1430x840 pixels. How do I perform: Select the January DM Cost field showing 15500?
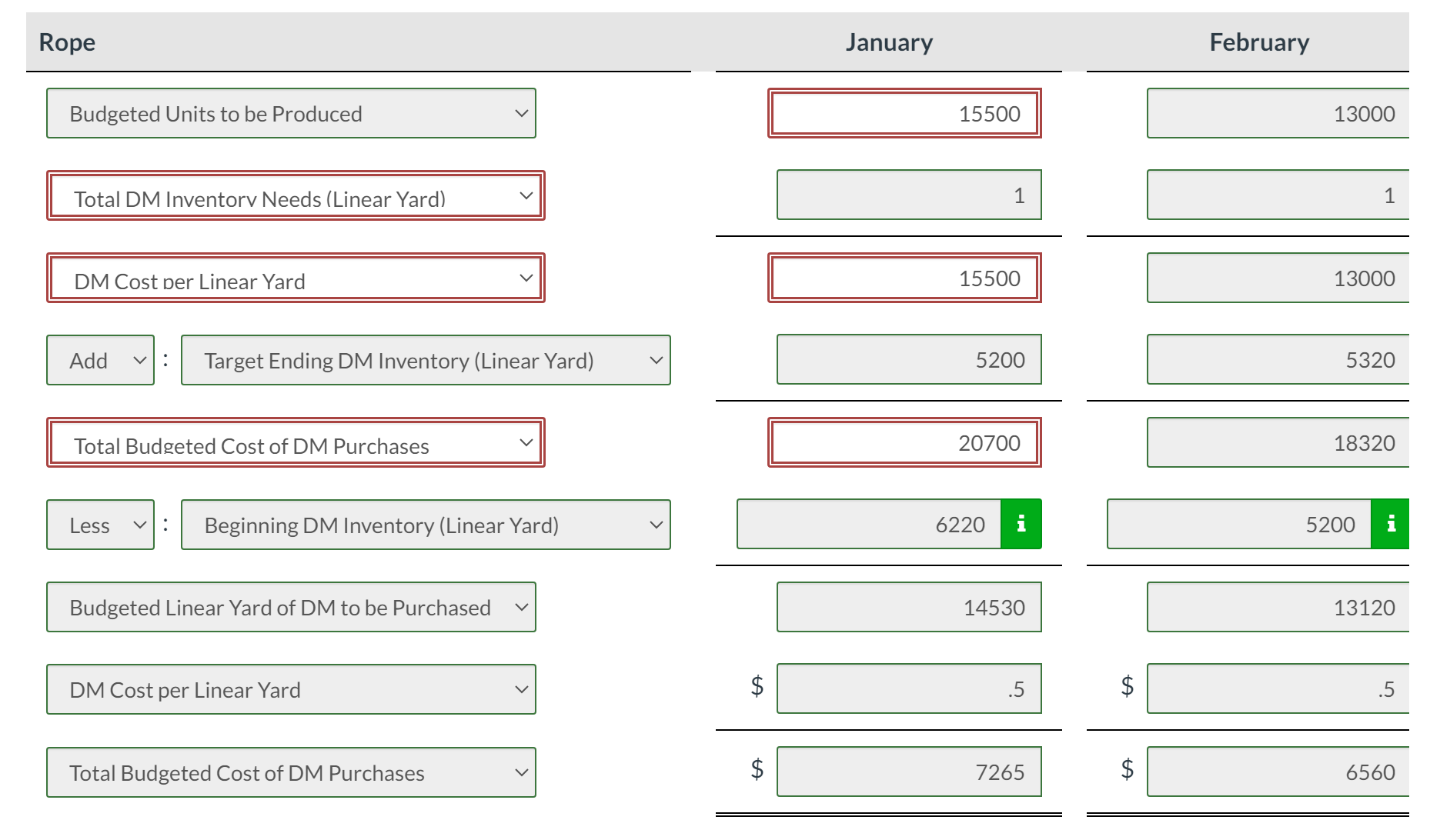click(x=904, y=278)
